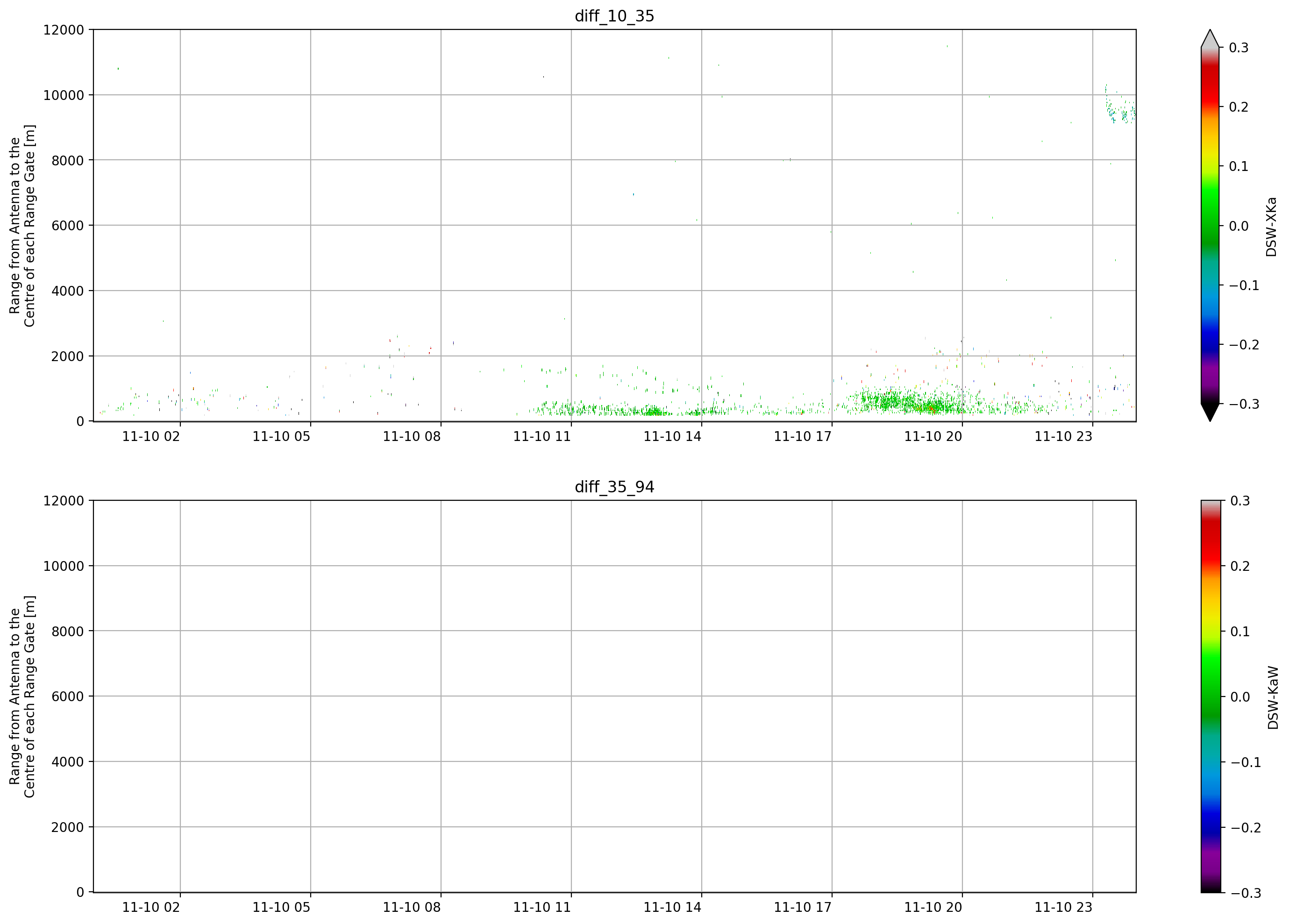
Task: Click the diff_35_94 plot title
Action: [x=614, y=487]
